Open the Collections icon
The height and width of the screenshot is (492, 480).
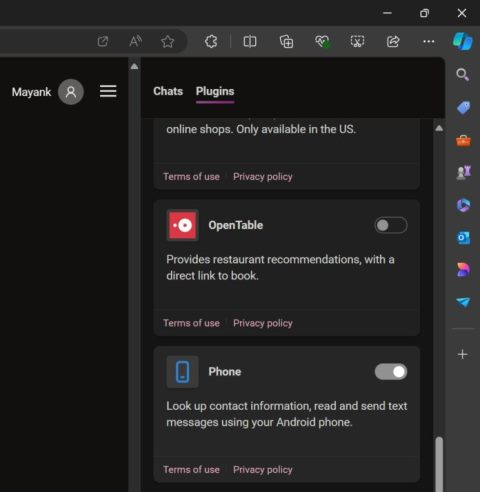point(286,41)
